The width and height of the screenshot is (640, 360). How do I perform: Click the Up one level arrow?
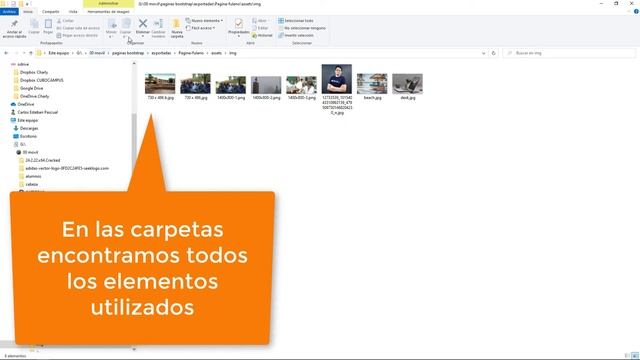coord(31,53)
